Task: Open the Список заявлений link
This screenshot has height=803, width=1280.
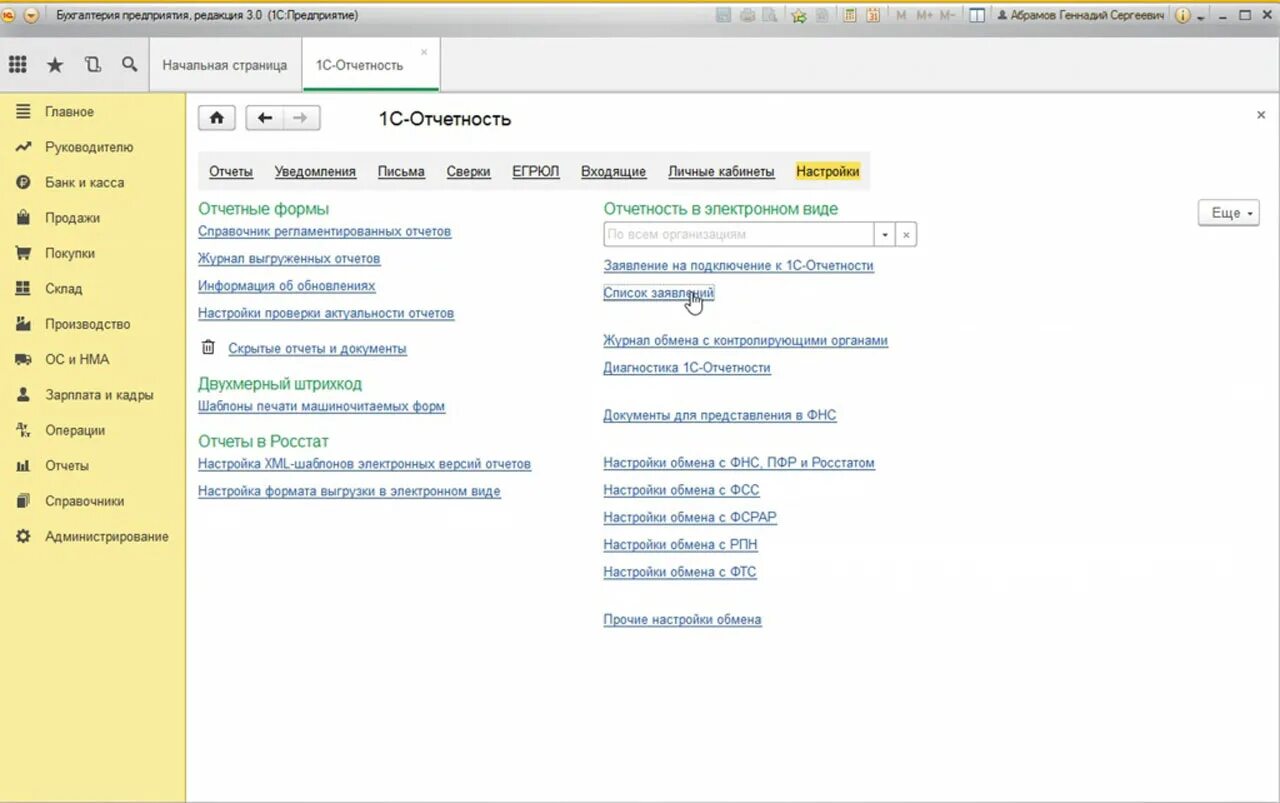Action: click(x=659, y=293)
